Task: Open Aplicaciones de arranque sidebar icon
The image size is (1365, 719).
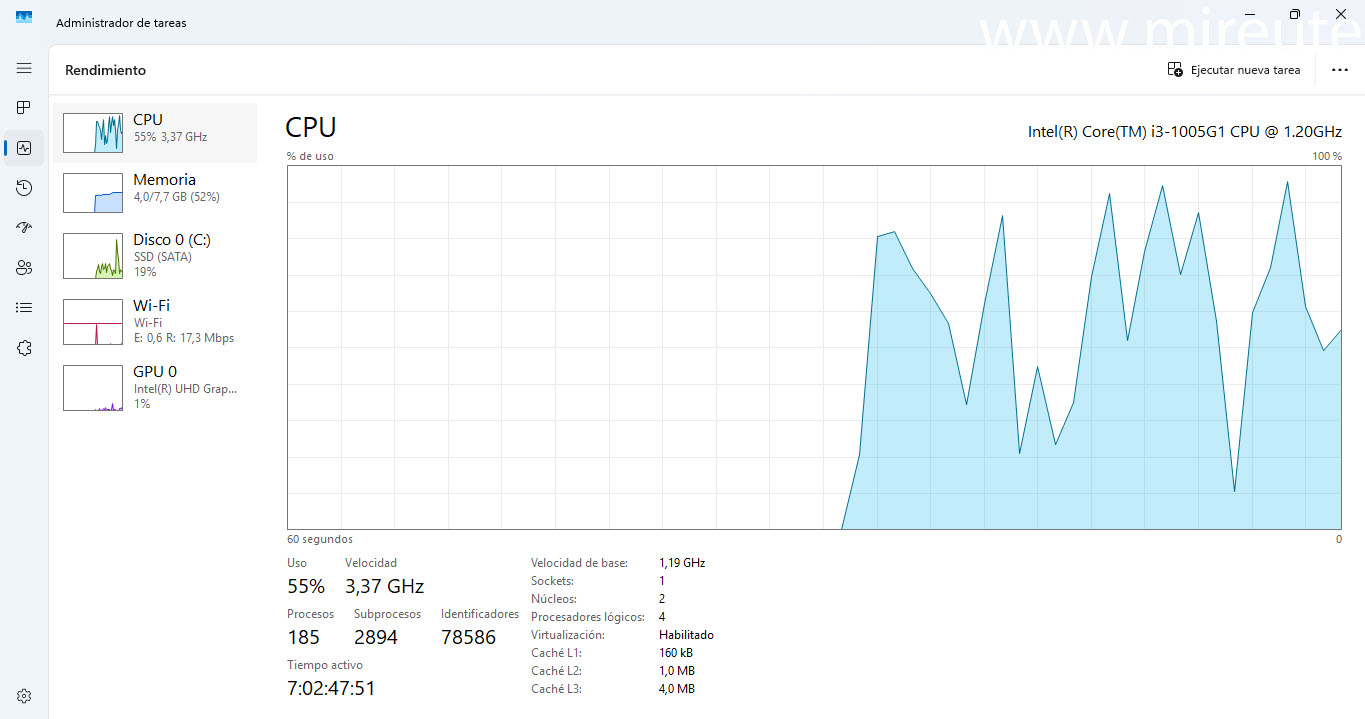Action: pyautogui.click(x=24, y=228)
